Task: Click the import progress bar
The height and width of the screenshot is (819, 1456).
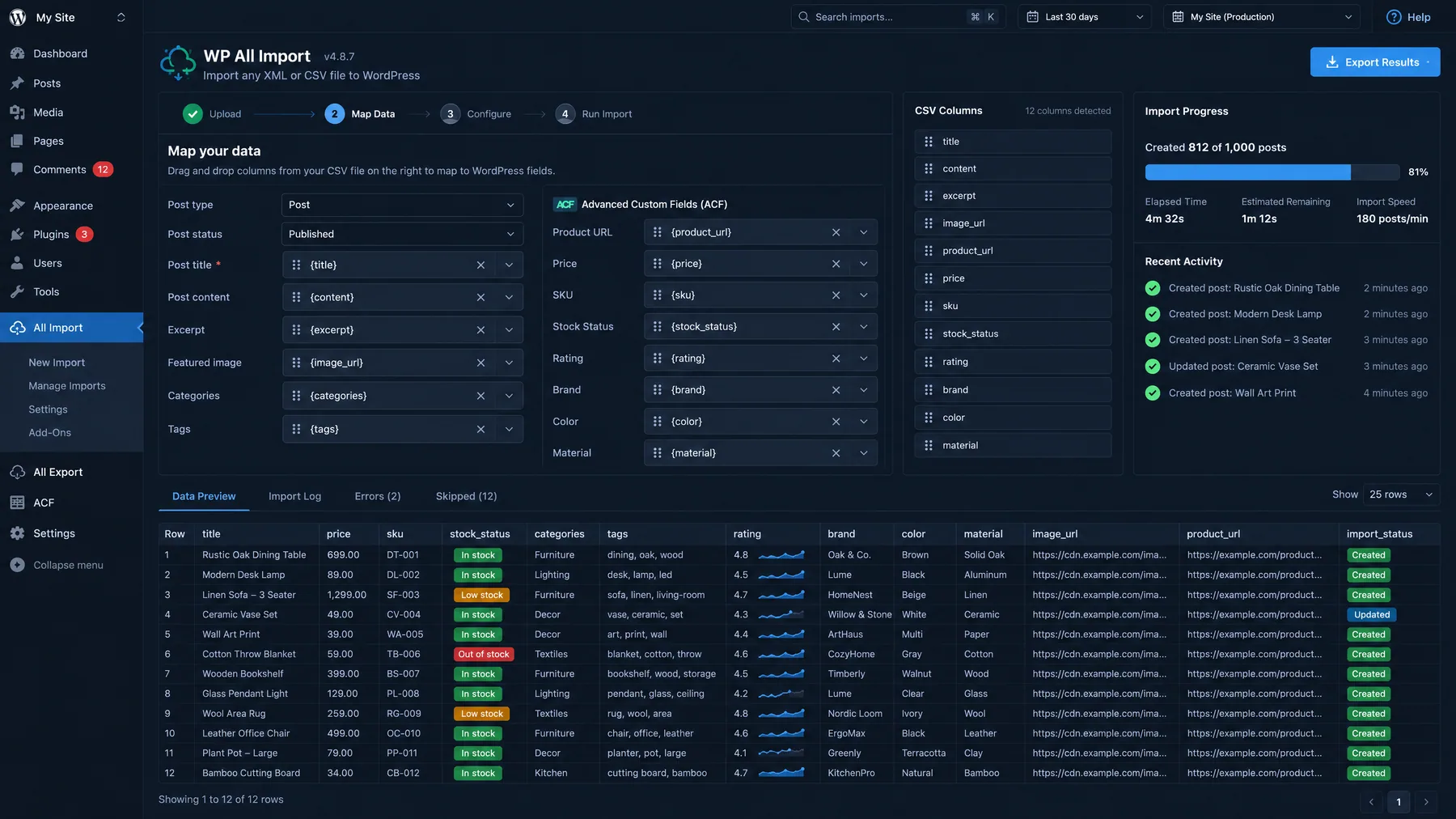Action: (1272, 172)
